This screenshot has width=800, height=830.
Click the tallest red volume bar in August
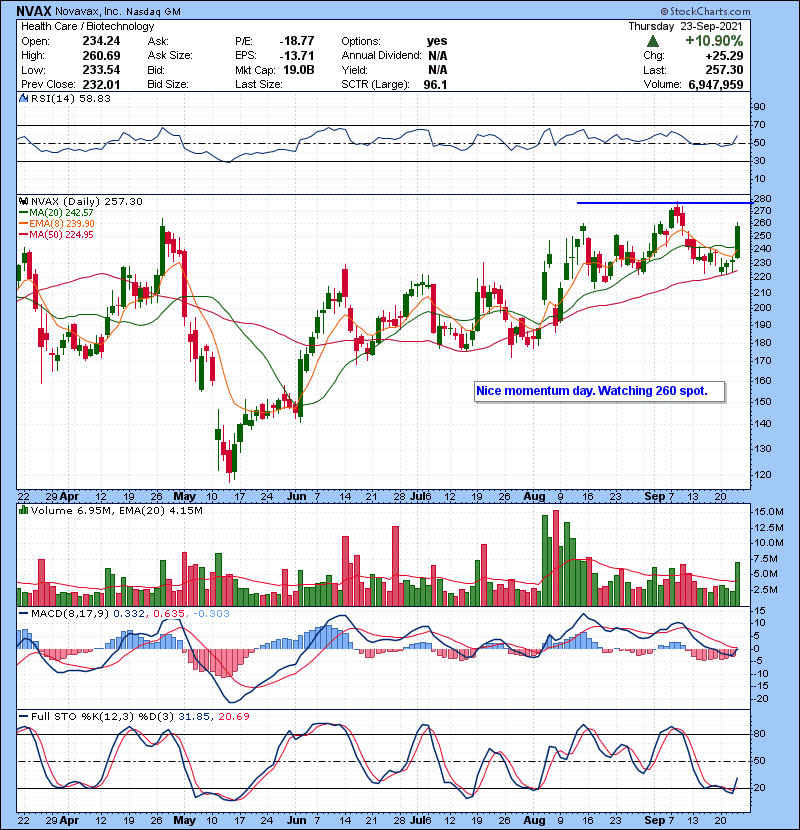[555, 558]
